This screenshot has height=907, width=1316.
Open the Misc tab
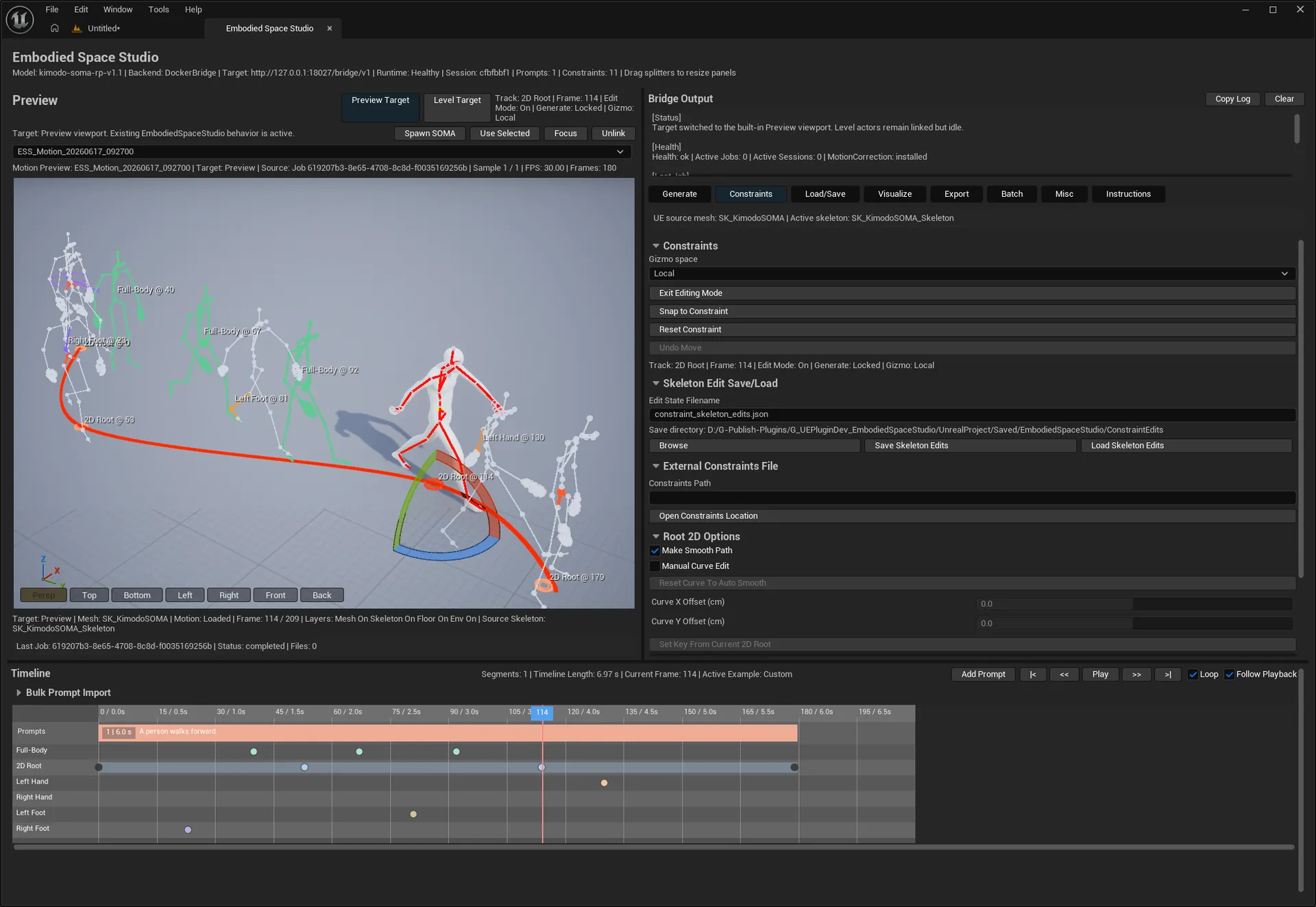[1064, 194]
